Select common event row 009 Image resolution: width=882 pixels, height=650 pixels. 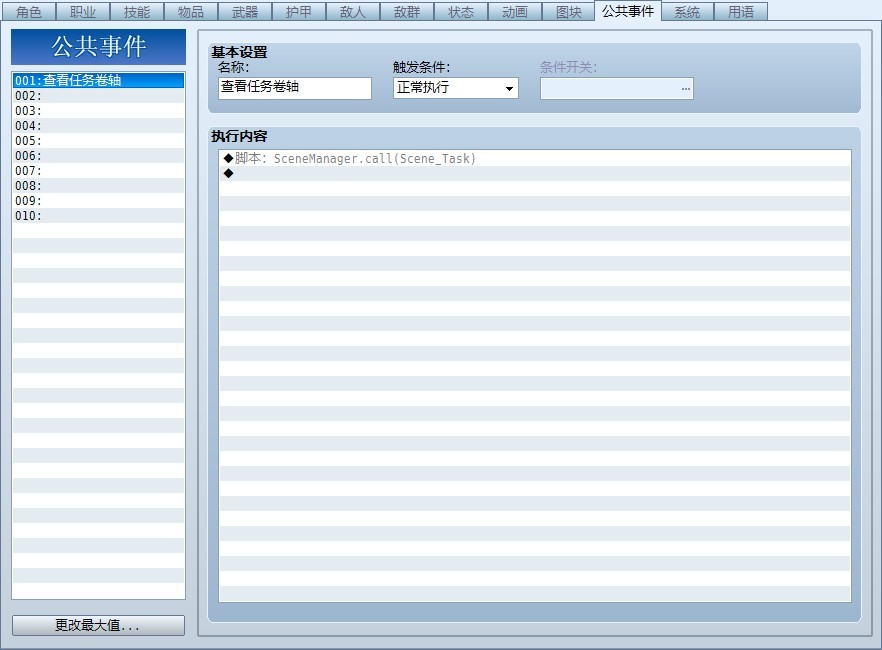98,201
